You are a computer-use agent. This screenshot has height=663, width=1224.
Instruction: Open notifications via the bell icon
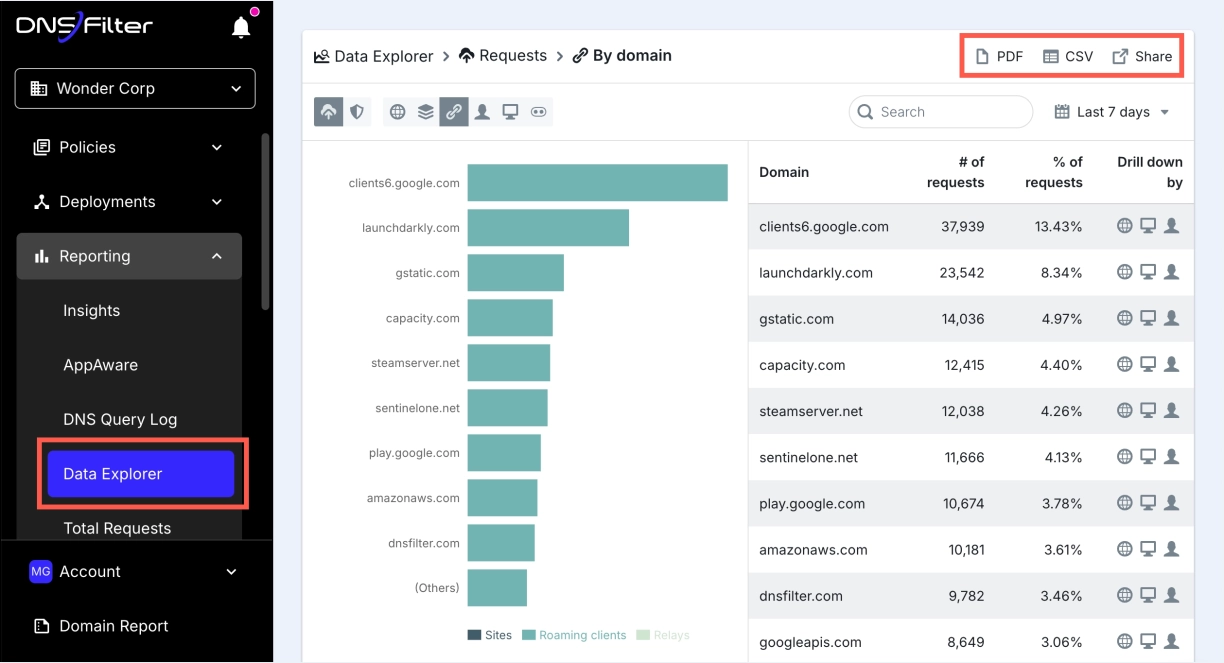point(241,27)
